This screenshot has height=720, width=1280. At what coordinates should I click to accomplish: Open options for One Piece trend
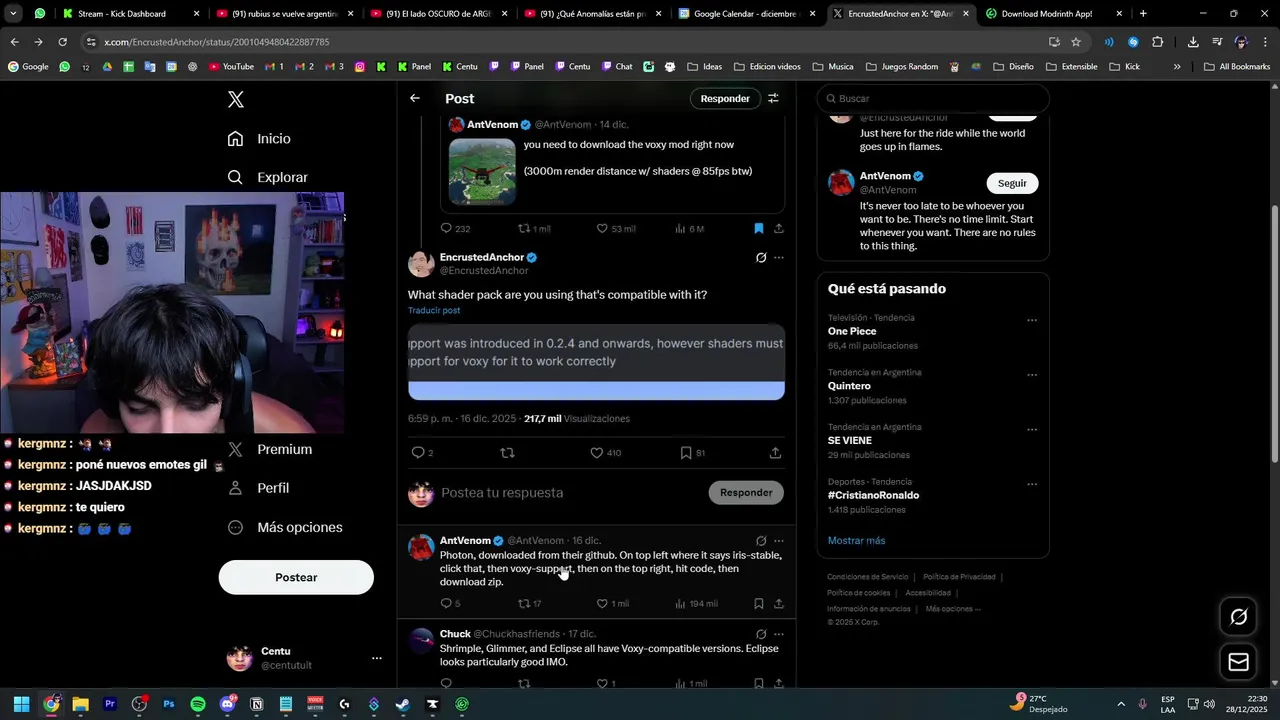pyautogui.click(x=1032, y=321)
